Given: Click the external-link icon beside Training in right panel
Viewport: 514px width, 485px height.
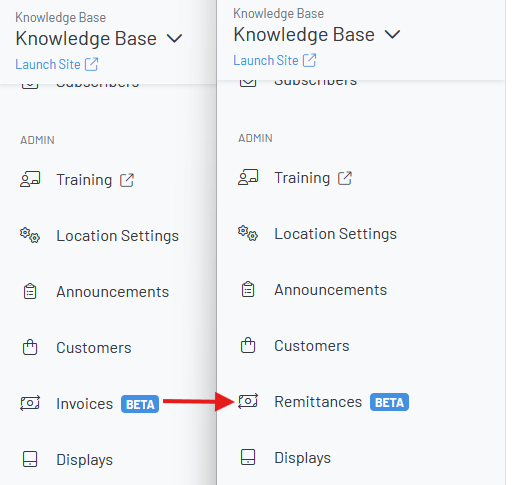Looking at the screenshot, I should [x=345, y=178].
